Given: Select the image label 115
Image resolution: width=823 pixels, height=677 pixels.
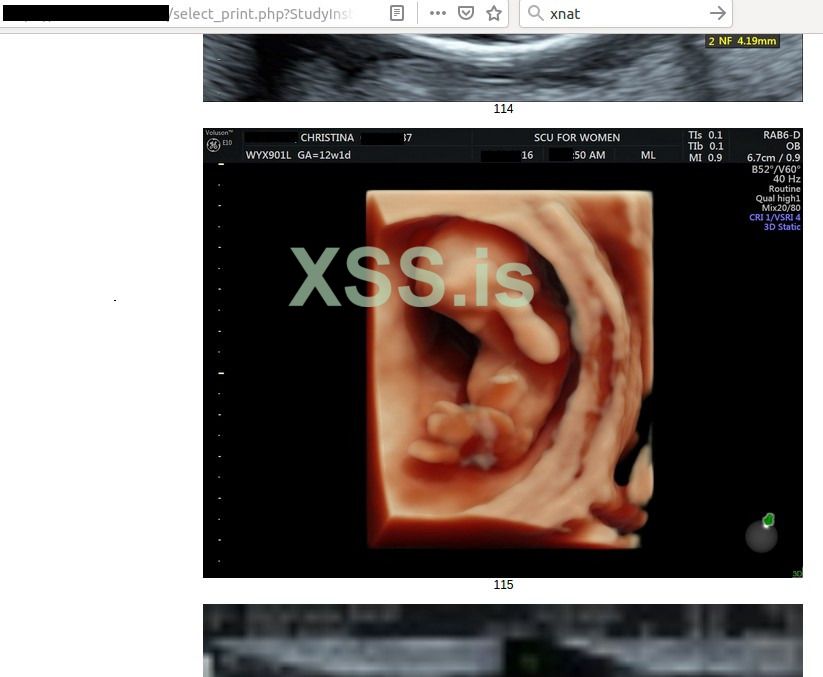Looking at the screenshot, I should [x=503, y=585].
